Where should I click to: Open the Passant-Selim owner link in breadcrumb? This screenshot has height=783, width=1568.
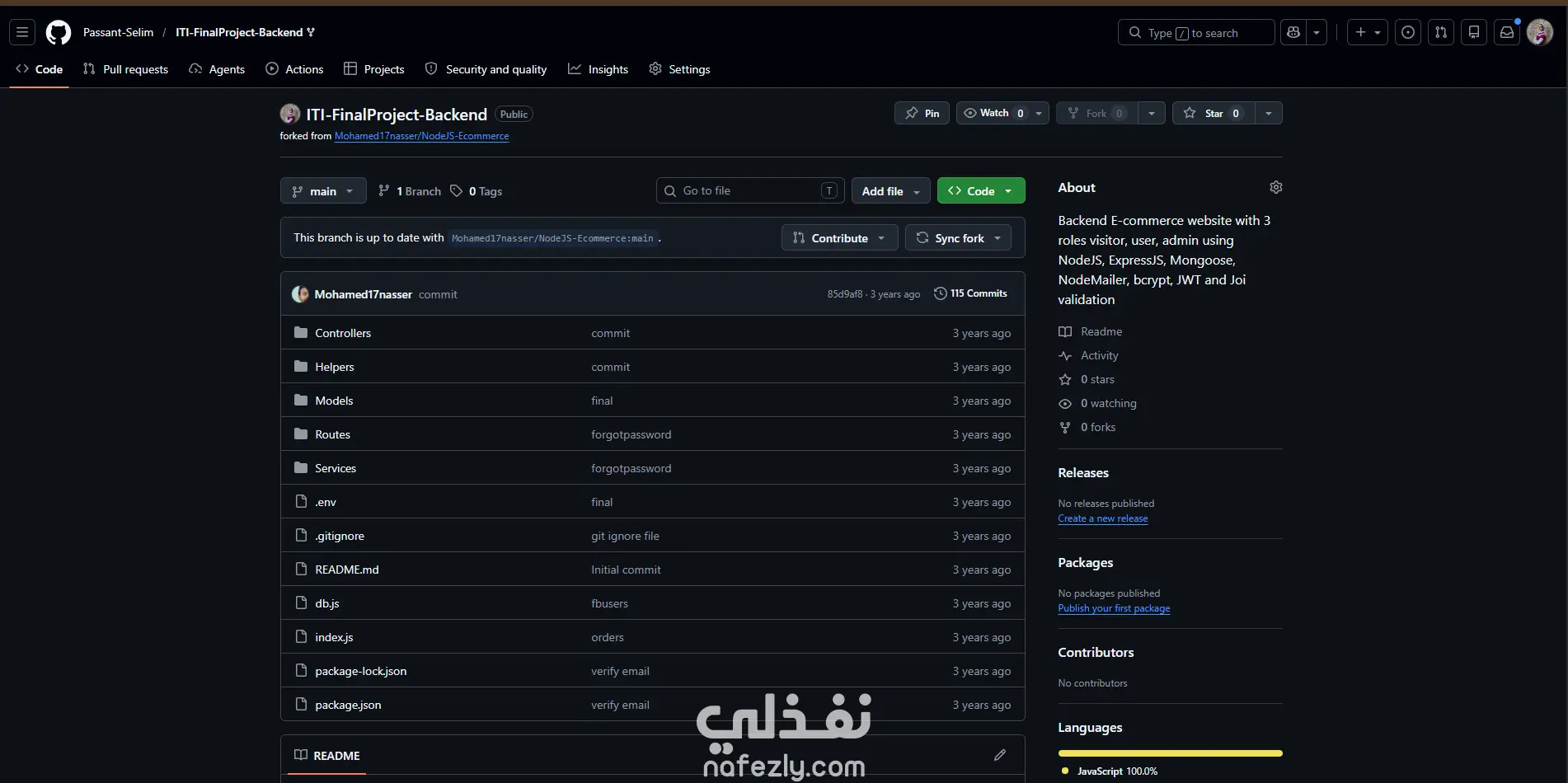click(118, 32)
